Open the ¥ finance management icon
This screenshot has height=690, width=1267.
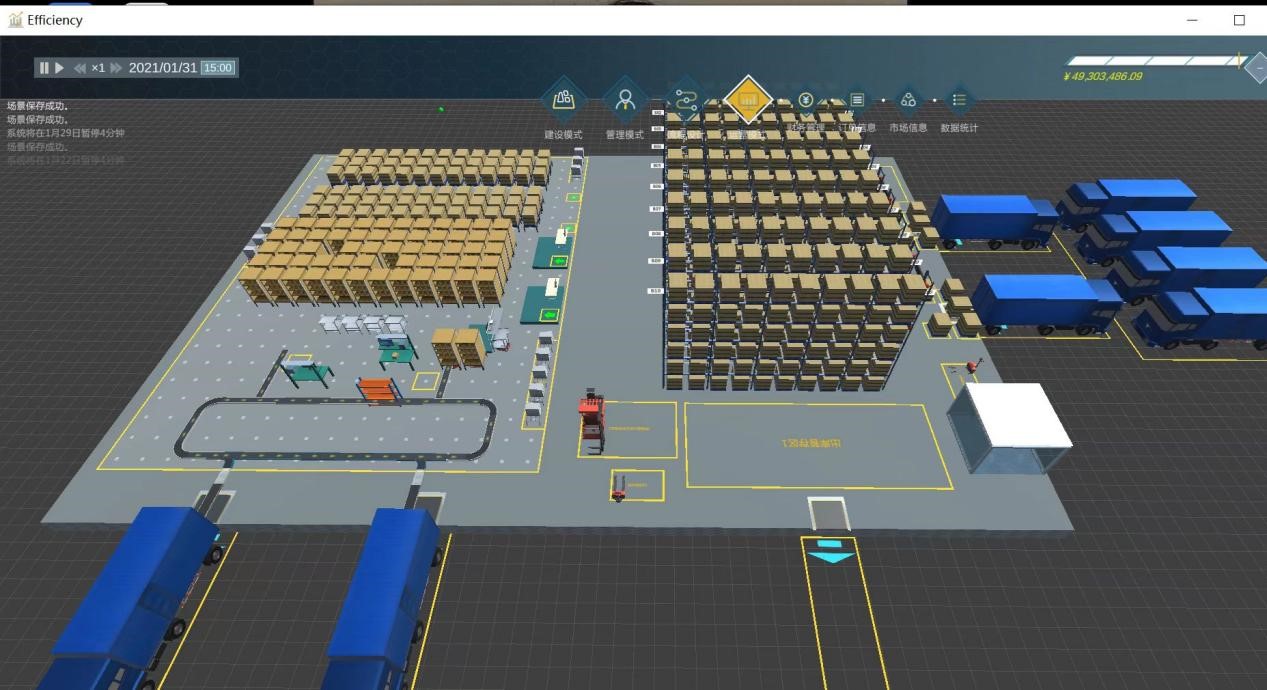coord(806,100)
